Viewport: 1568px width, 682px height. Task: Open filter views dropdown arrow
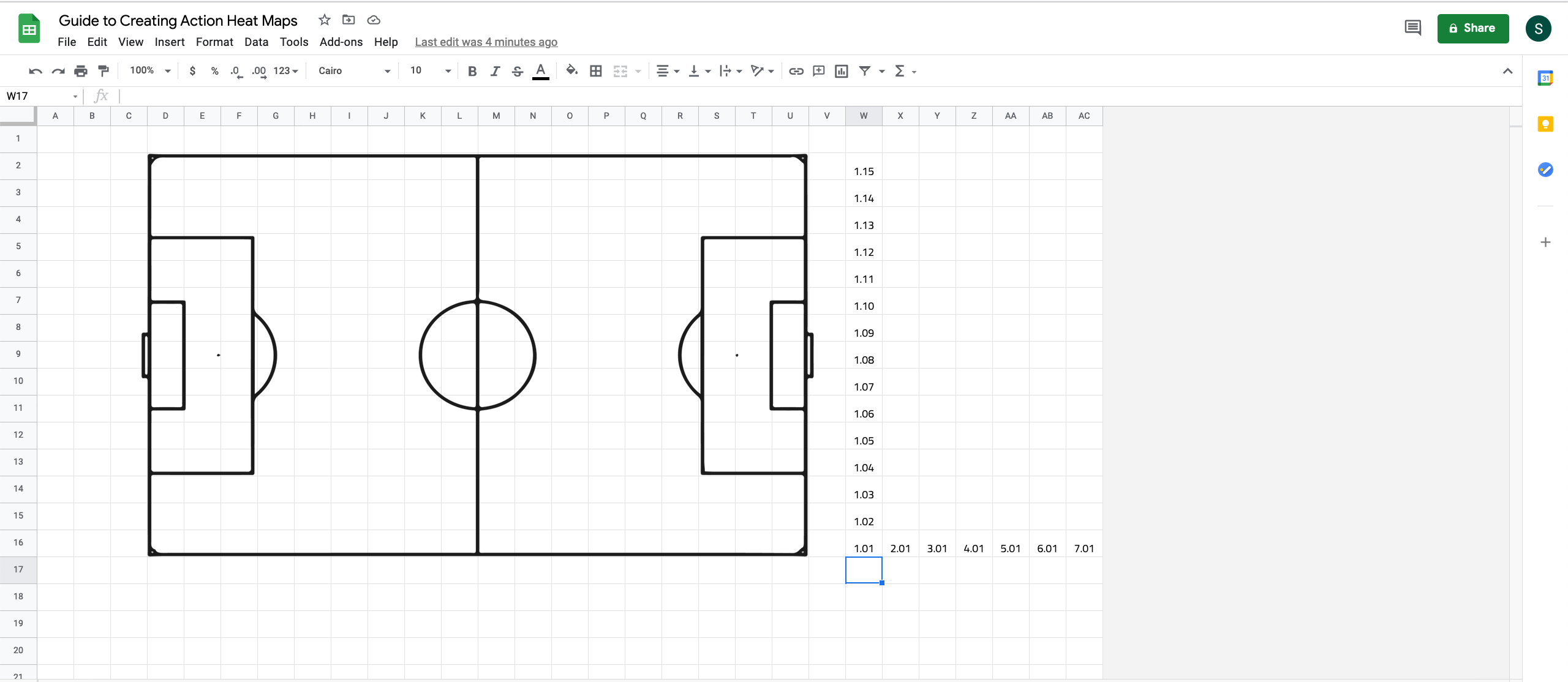click(x=882, y=71)
